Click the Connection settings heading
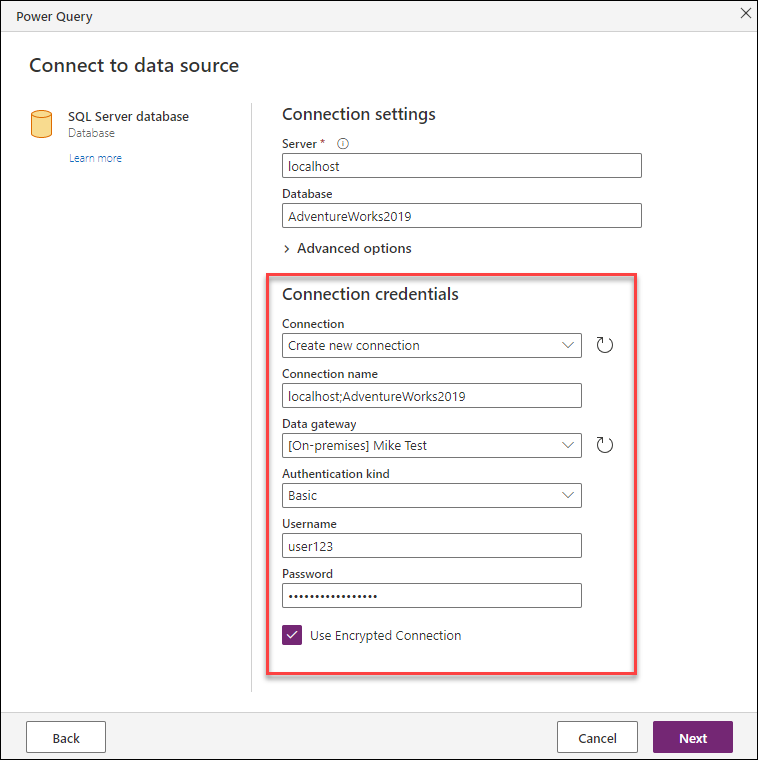 [359, 114]
